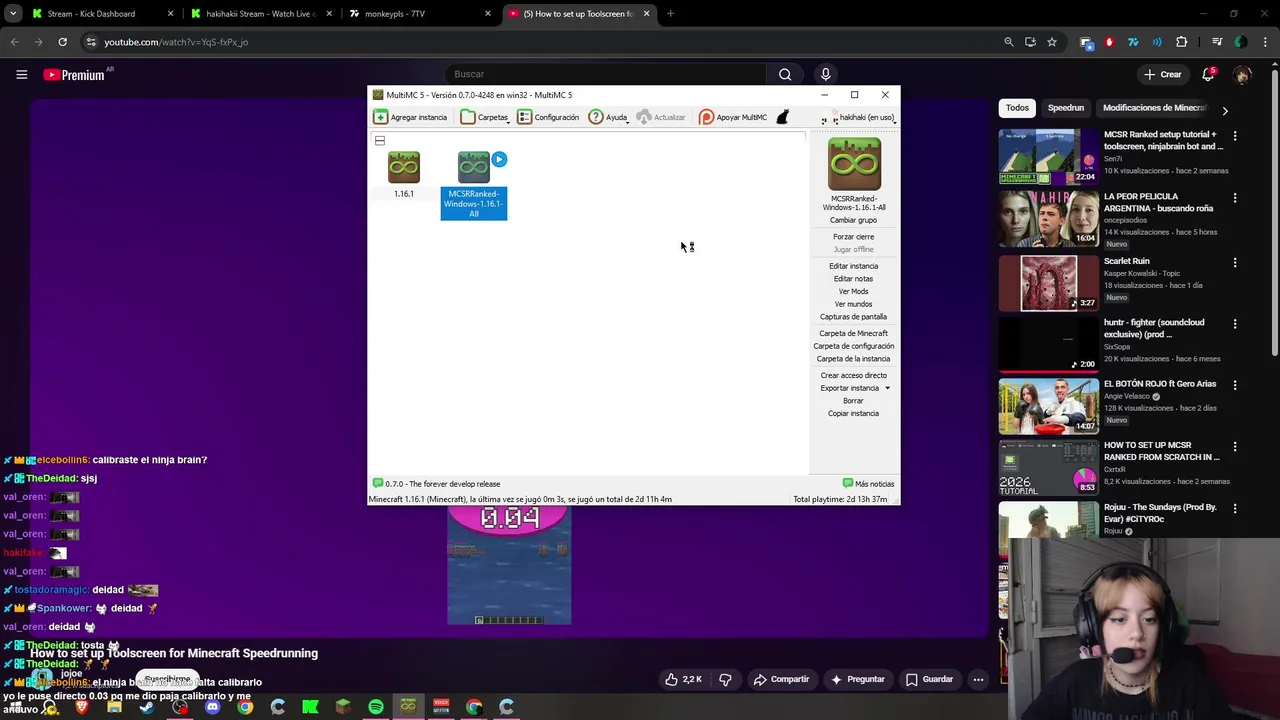Viewport: 1280px width, 720px height.
Task: Click Cambiar grupo in the side panel
Action: 853,220
